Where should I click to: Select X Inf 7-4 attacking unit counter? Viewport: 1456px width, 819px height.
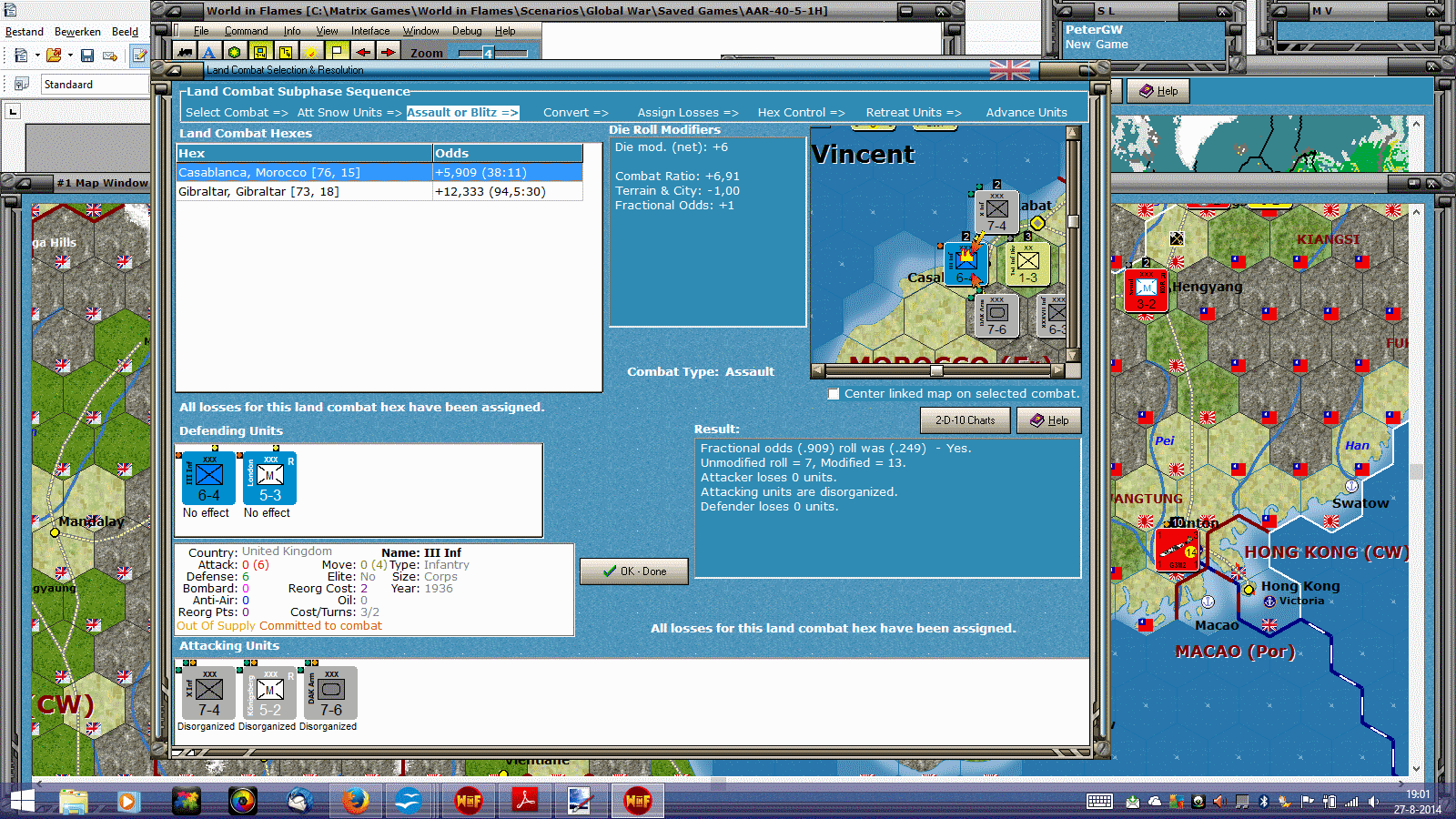coord(208,693)
